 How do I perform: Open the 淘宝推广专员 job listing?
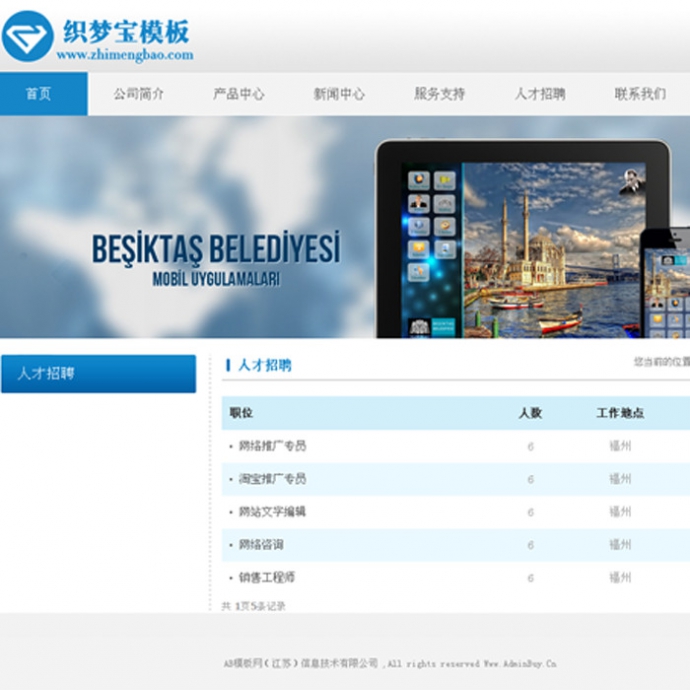[272, 479]
